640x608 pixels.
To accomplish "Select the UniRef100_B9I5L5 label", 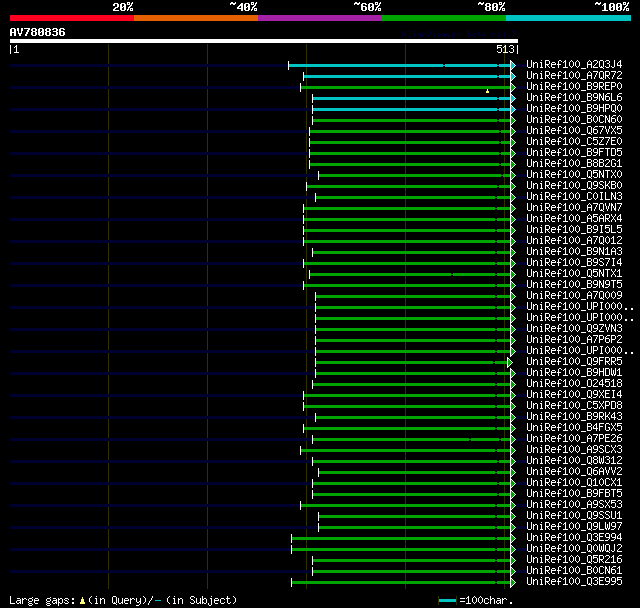I will click(x=574, y=230).
